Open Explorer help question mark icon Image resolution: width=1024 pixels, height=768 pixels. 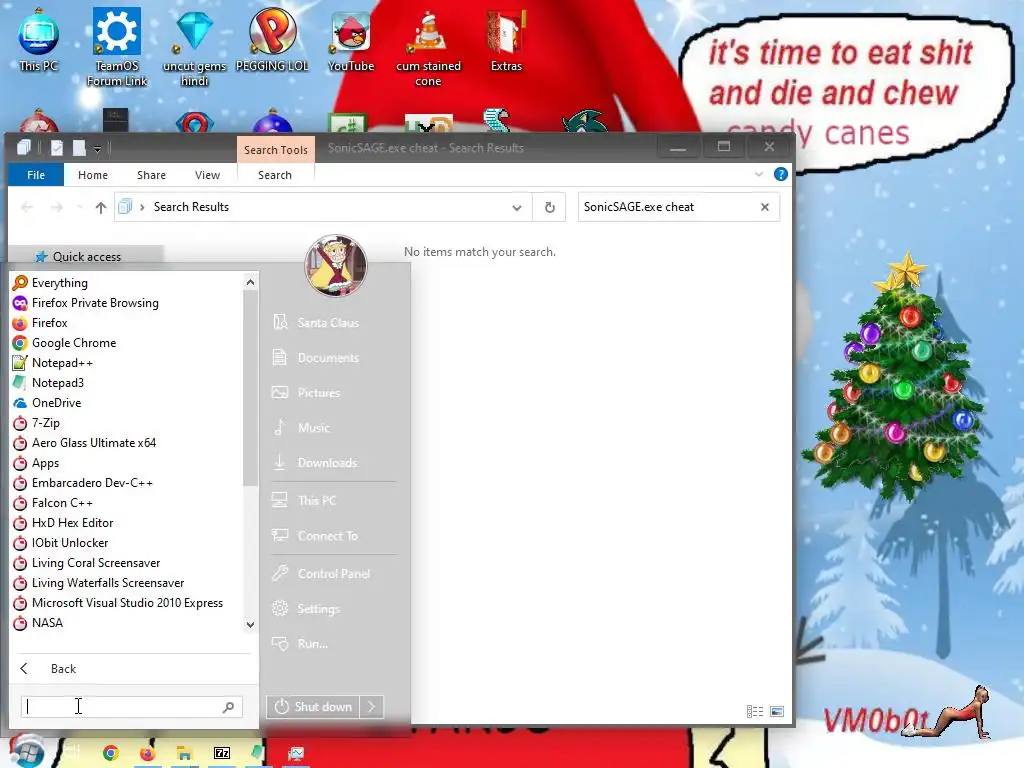click(780, 174)
